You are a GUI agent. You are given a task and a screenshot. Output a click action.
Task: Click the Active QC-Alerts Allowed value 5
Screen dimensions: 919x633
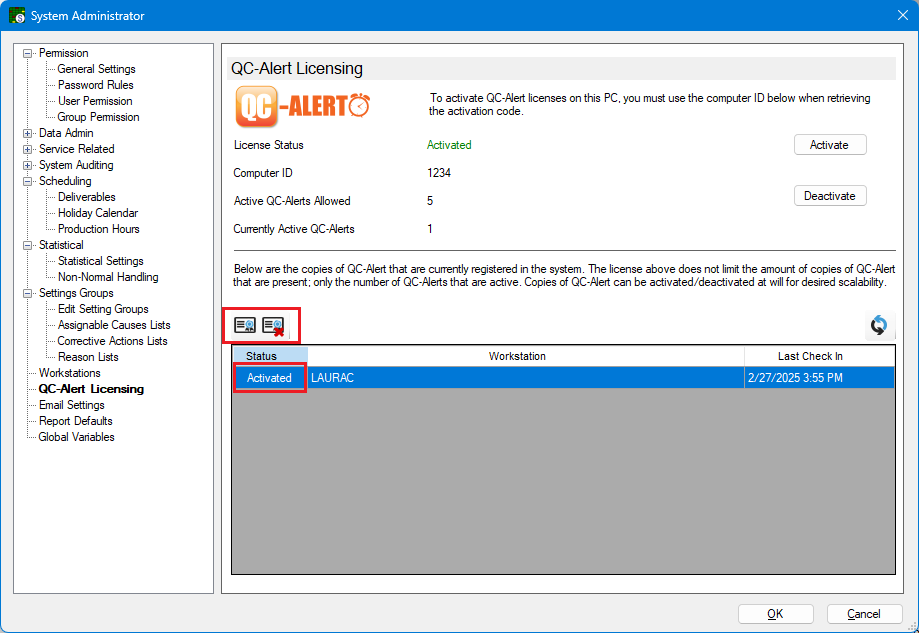click(430, 201)
